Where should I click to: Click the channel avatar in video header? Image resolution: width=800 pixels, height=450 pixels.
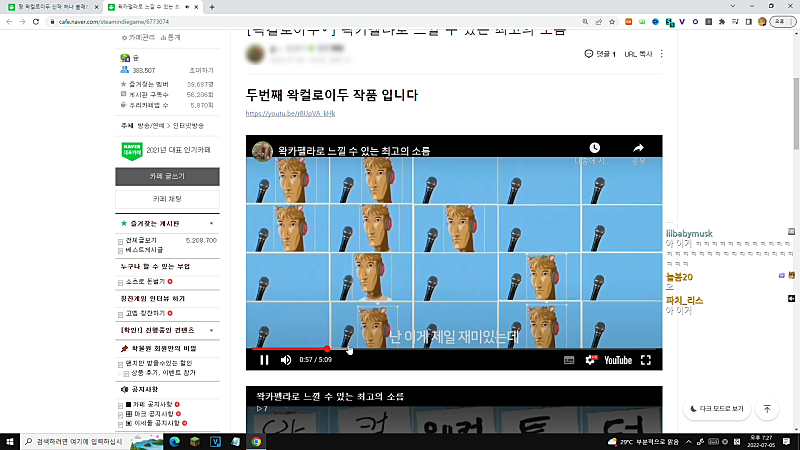tap(262, 151)
